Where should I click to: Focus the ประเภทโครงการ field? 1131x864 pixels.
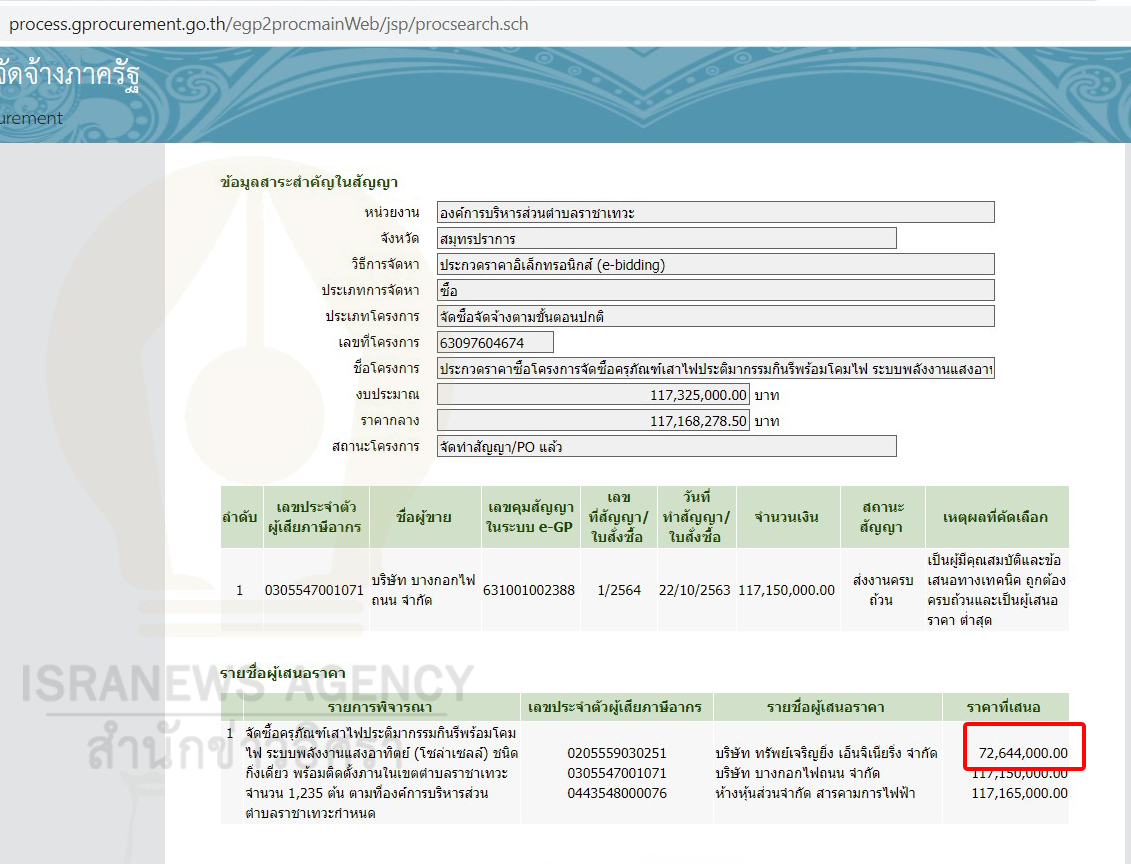click(715, 316)
